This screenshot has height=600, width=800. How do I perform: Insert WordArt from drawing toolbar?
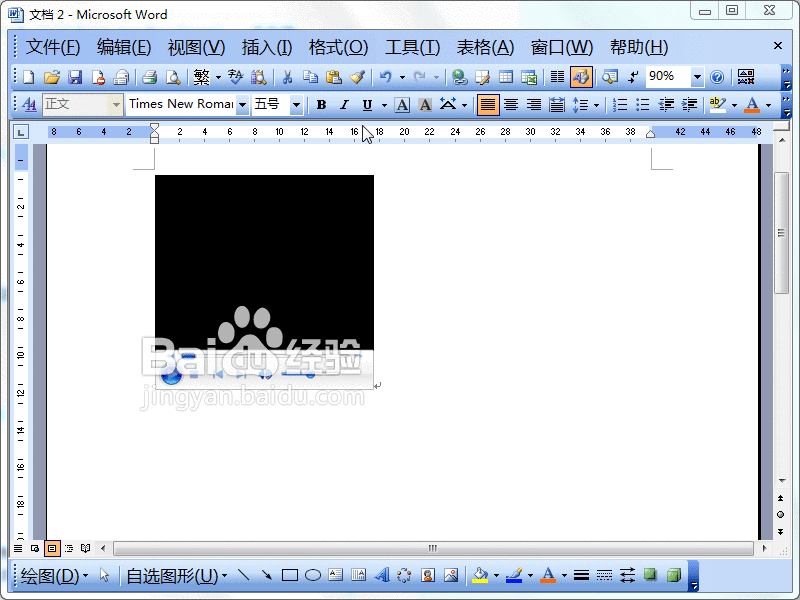coord(382,576)
